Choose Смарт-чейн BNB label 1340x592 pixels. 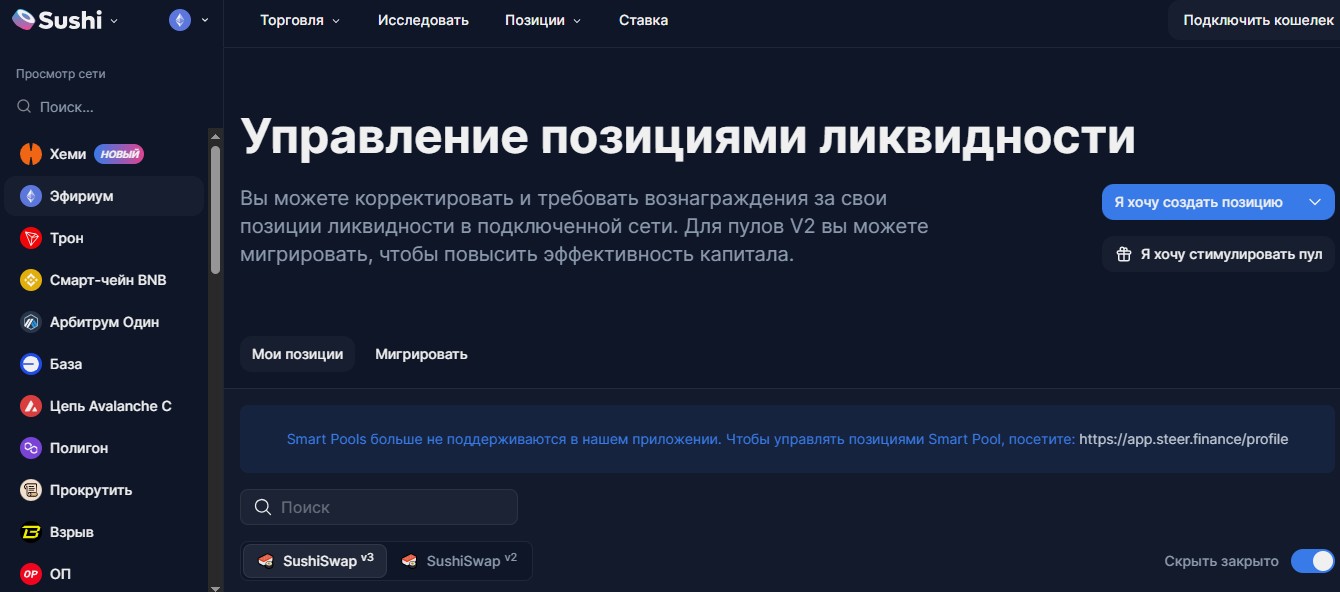[108, 280]
